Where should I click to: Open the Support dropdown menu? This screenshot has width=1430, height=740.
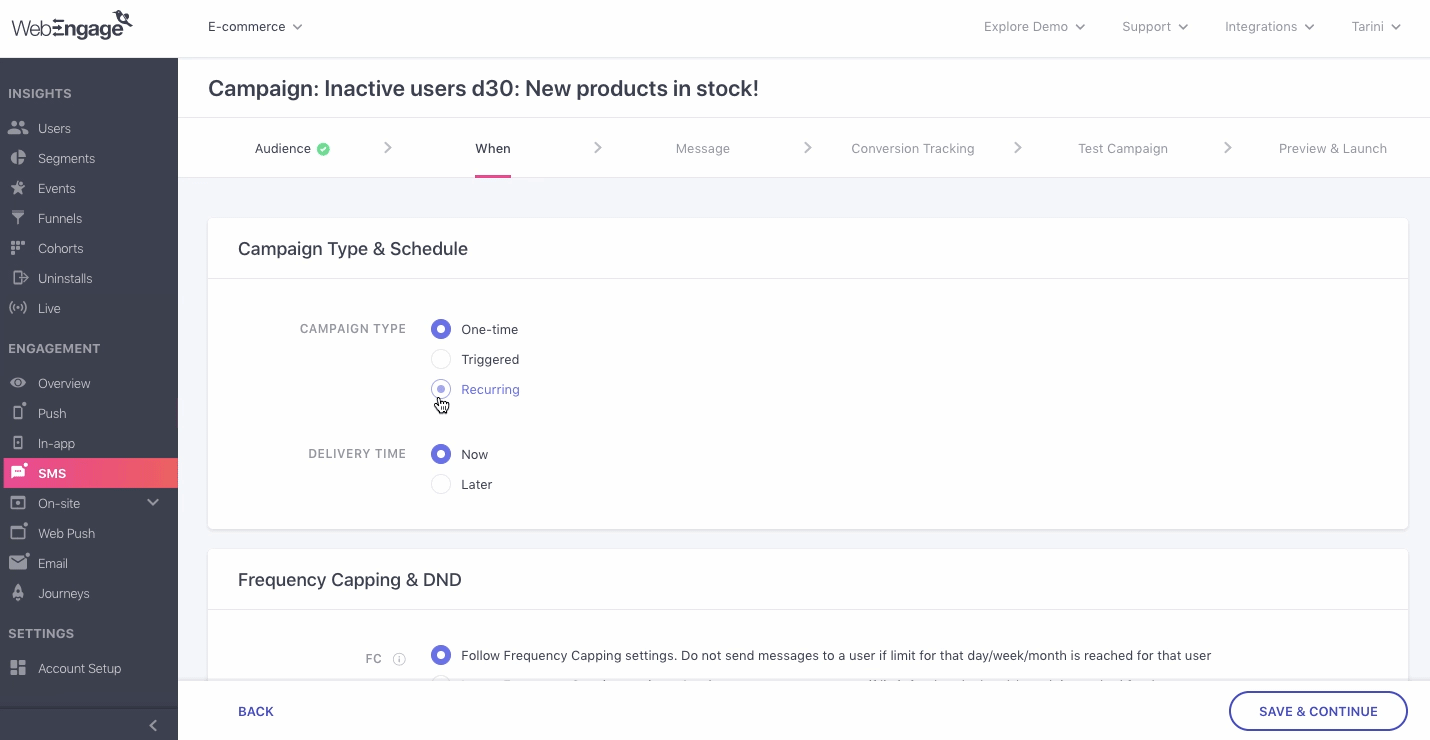coord(1155,27)
